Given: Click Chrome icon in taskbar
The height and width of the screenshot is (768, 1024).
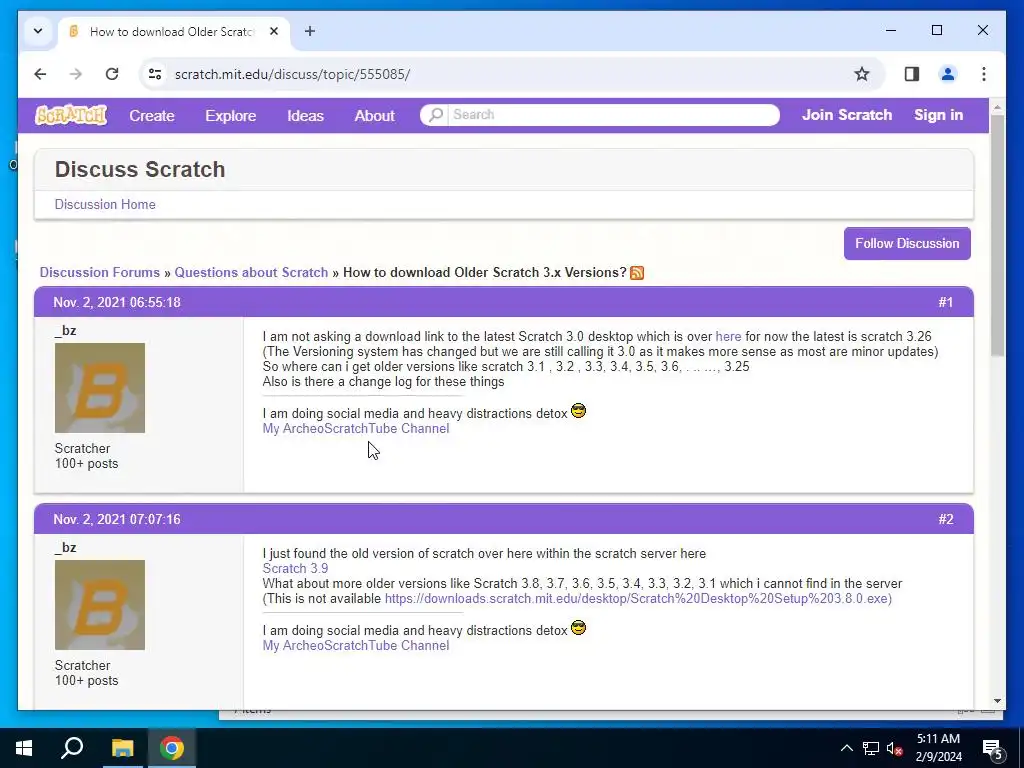Looking at the screenshot, I should coord(172,748).
